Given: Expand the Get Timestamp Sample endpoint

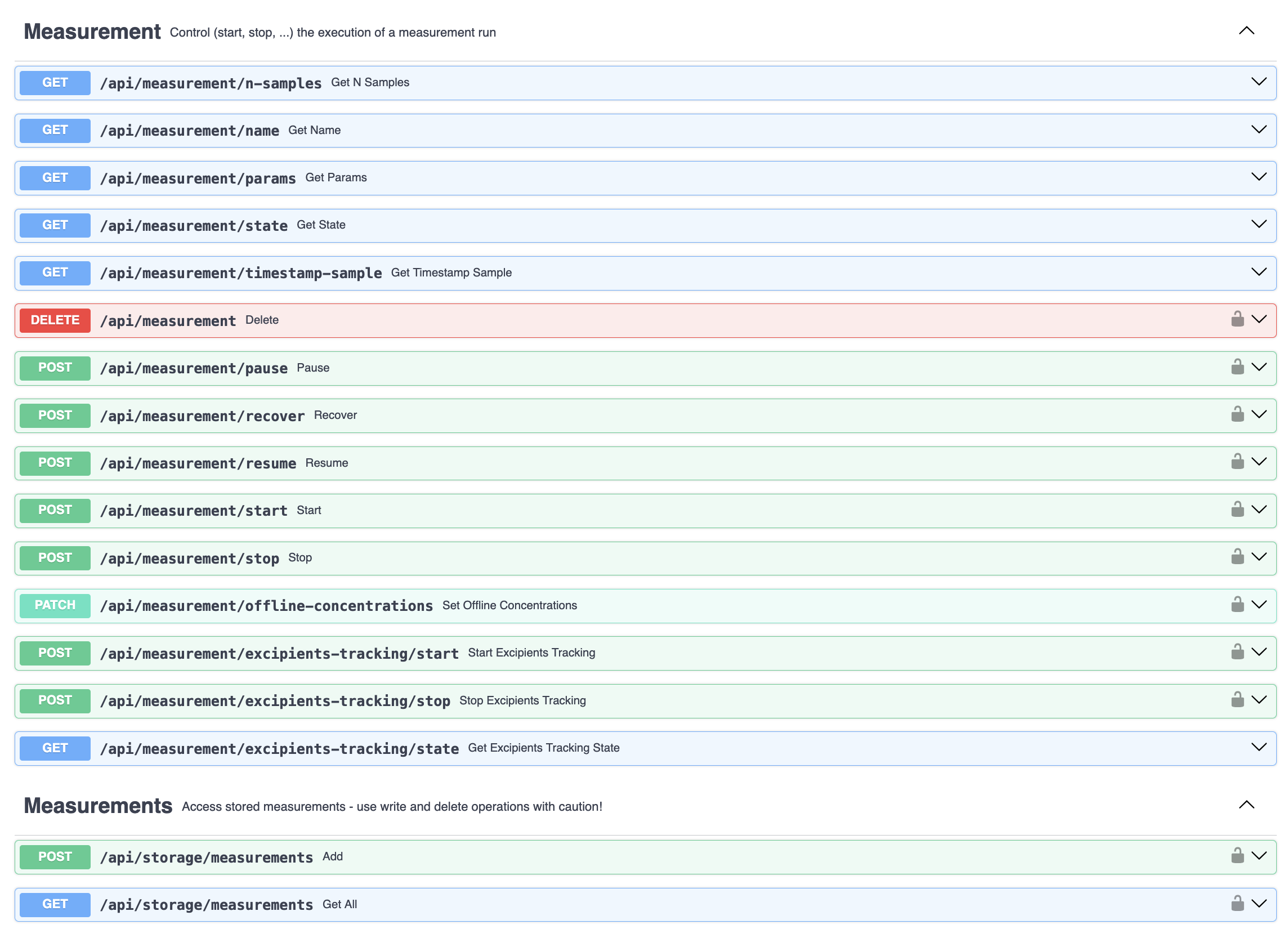Looking at the screenshot, I should coord(1260,272).
